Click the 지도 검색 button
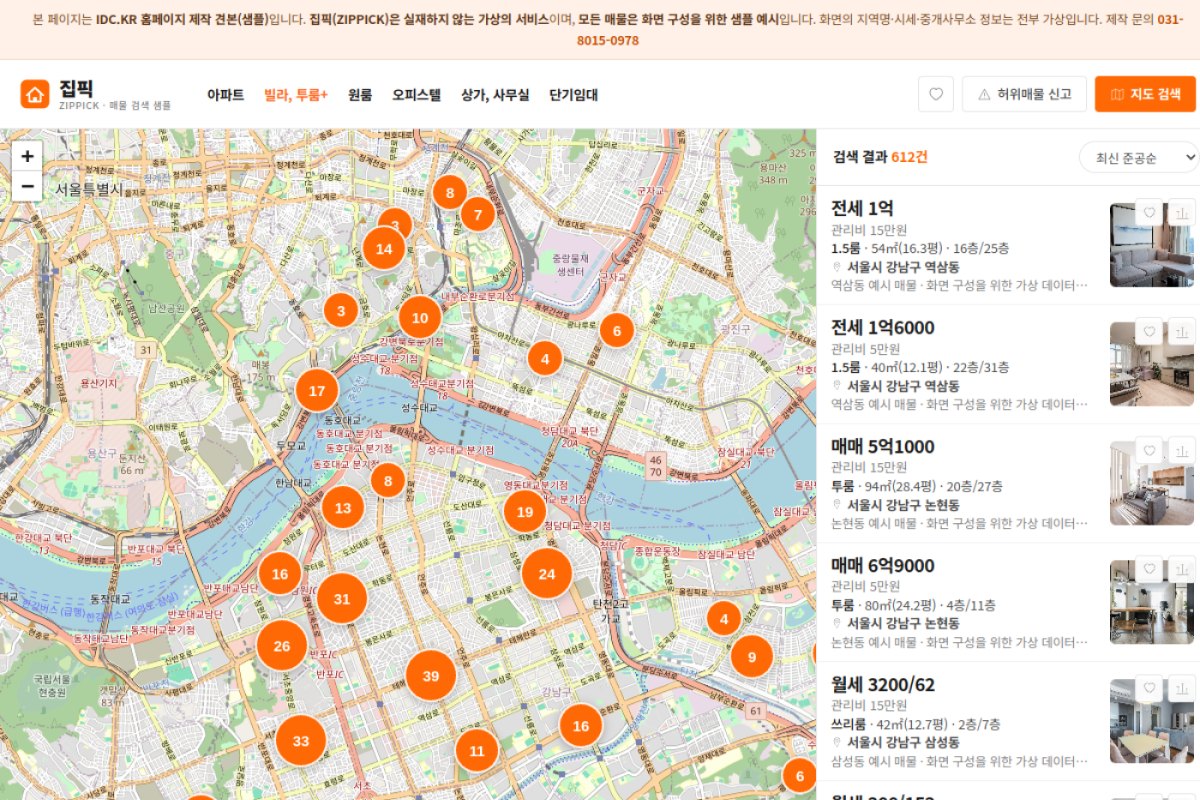The image size is (1200, 800). [x=1145, y=94]
